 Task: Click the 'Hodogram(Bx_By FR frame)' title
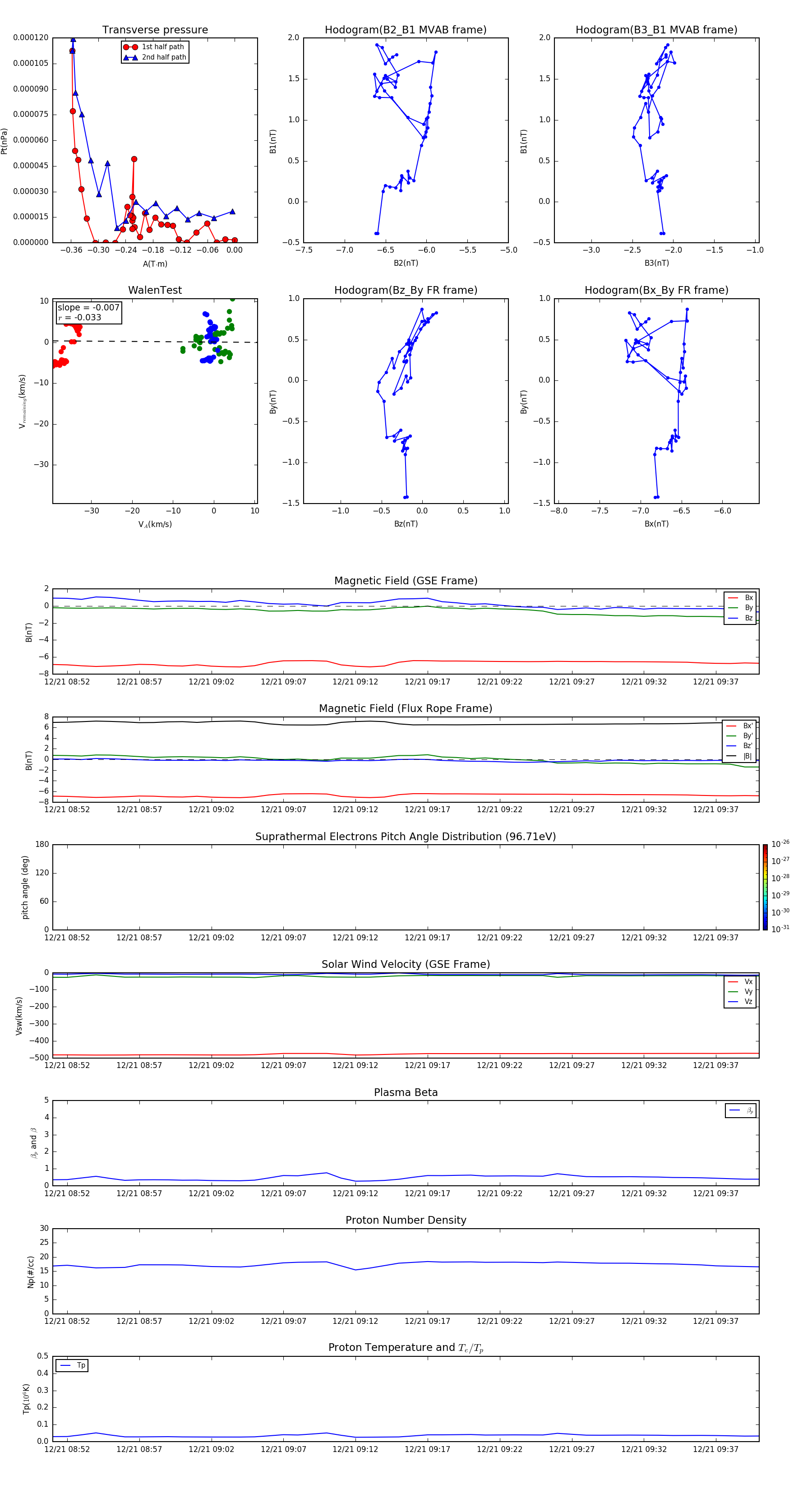tap(656, 290)
